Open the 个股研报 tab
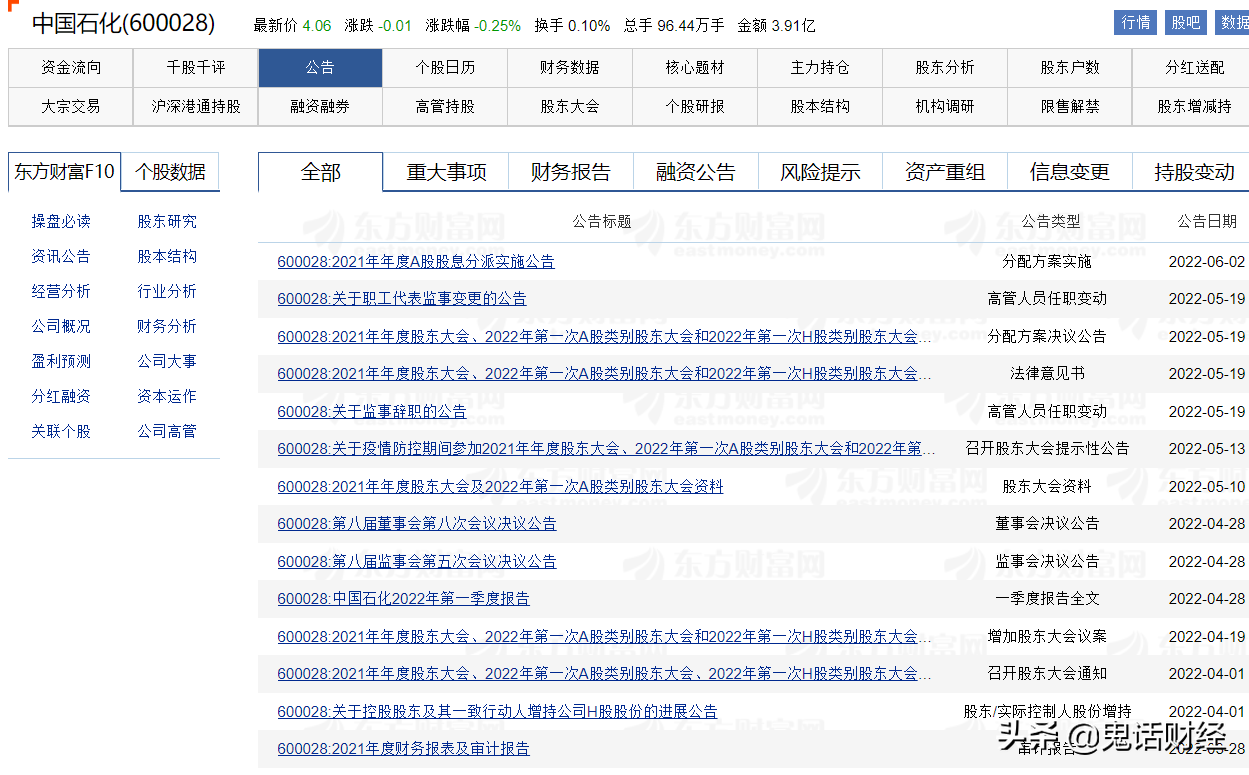 695,106
